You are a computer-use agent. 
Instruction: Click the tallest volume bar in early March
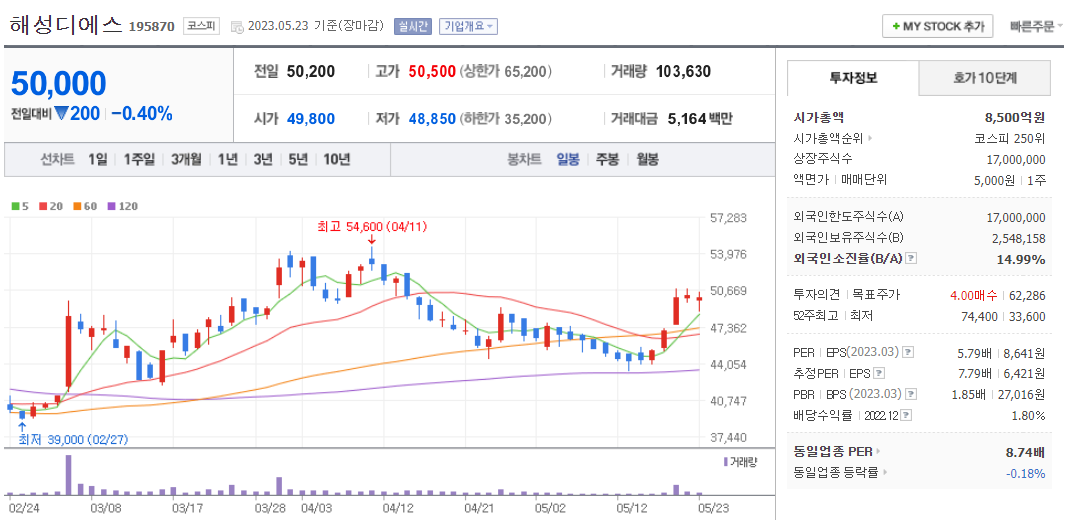[x=68, y=474]
